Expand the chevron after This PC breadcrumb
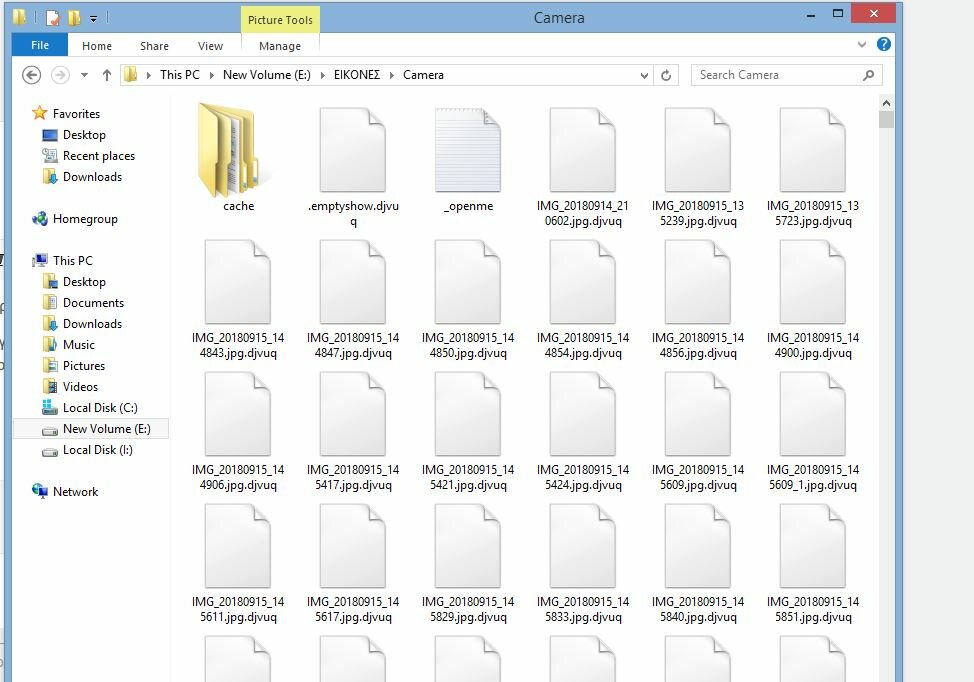Viewport: 974px width, 682px height. pyautogui.click(x=211, y=75)
